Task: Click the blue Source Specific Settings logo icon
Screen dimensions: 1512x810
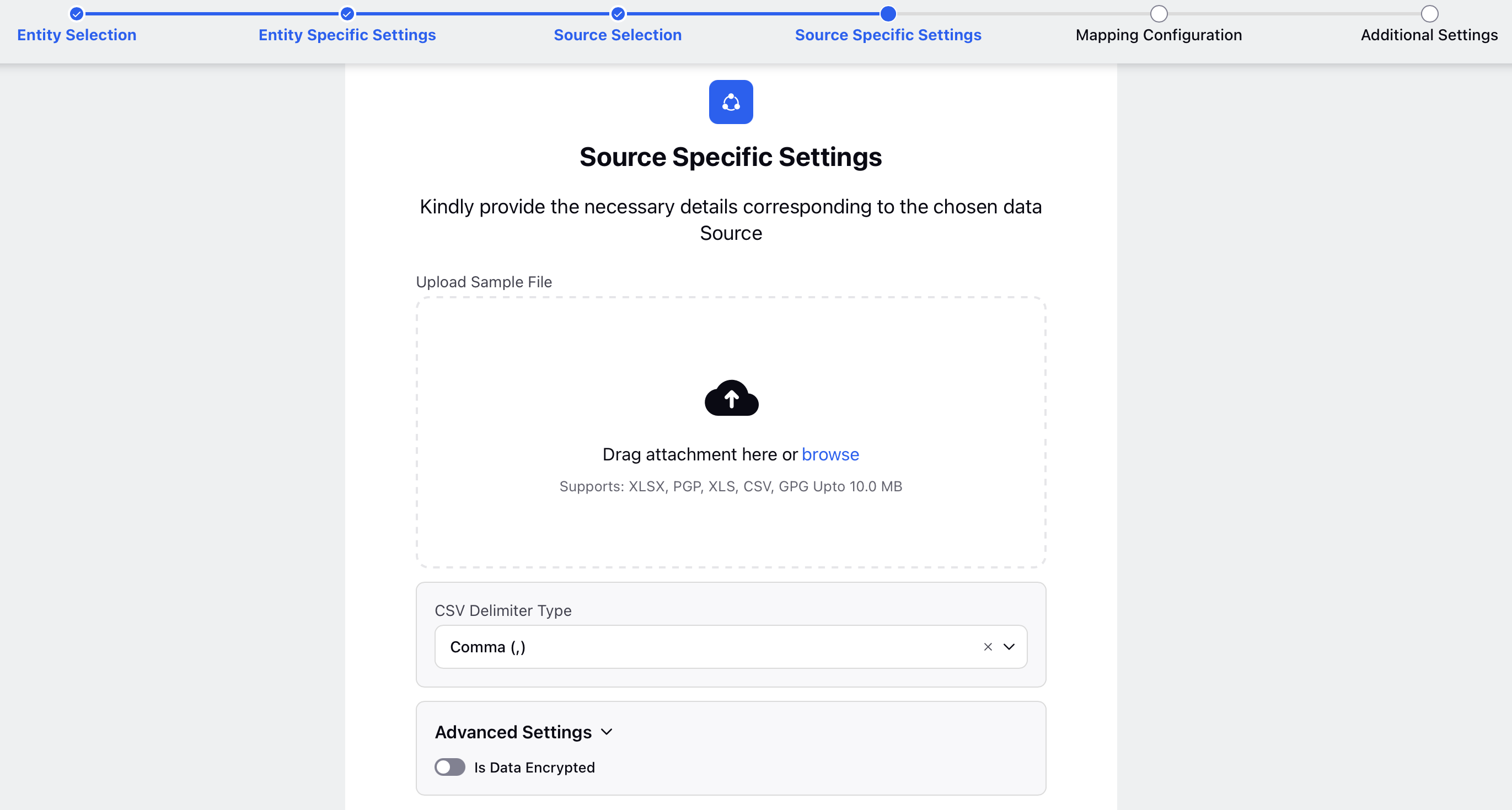Action: click(x=731, y=102)
